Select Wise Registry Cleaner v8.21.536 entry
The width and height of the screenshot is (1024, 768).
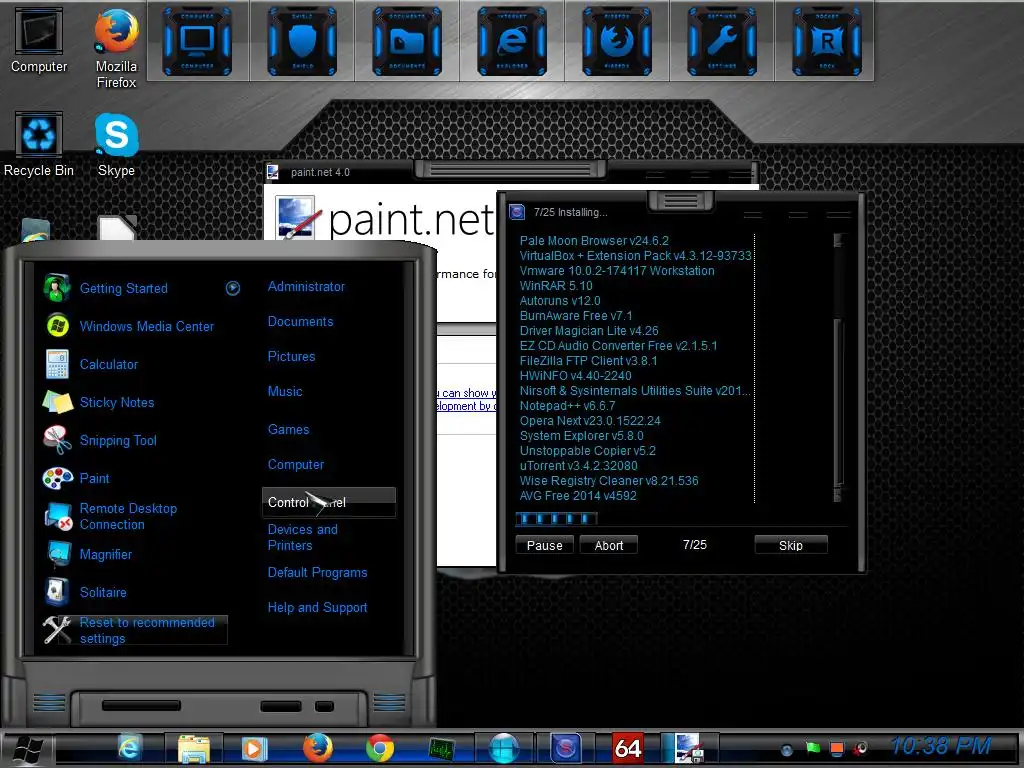click(x=609, y=481)
